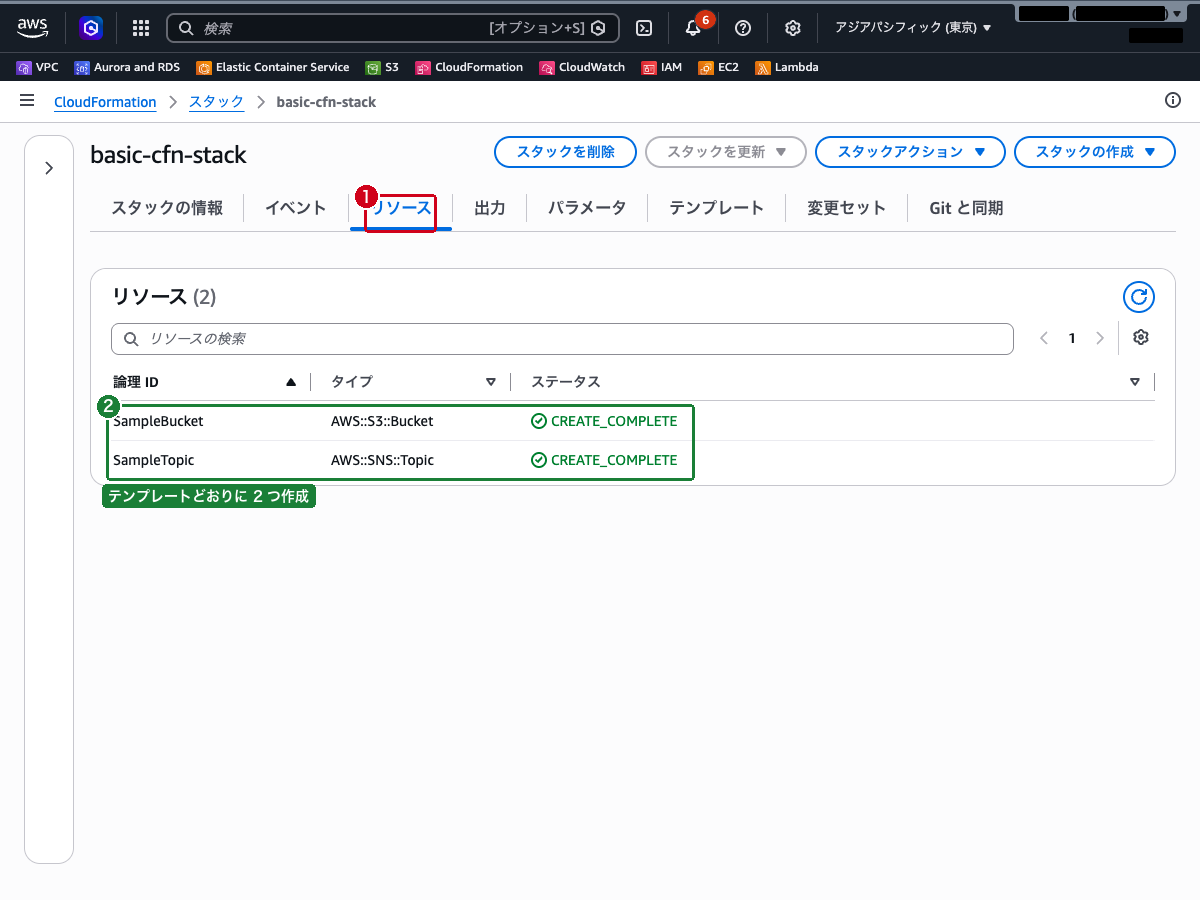Open the Lambda favorite shortcut
The image size is (1200, 900).
787,67
